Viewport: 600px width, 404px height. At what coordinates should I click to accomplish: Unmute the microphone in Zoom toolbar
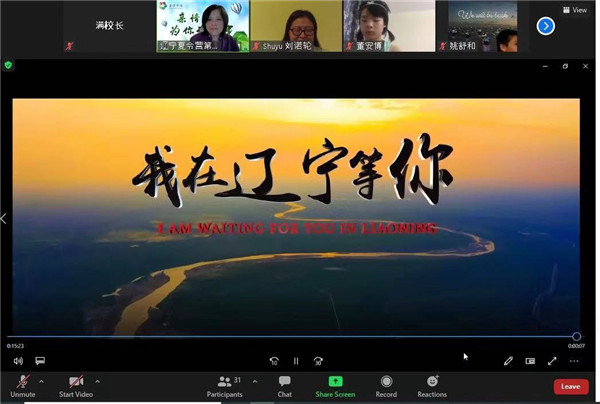(23, 386)
